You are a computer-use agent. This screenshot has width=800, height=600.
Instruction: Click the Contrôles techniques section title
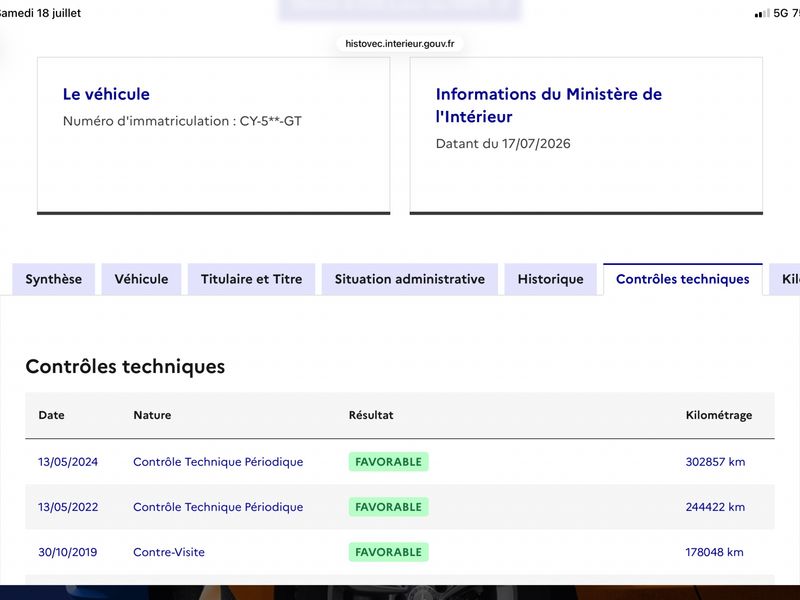tap(125, 366)
